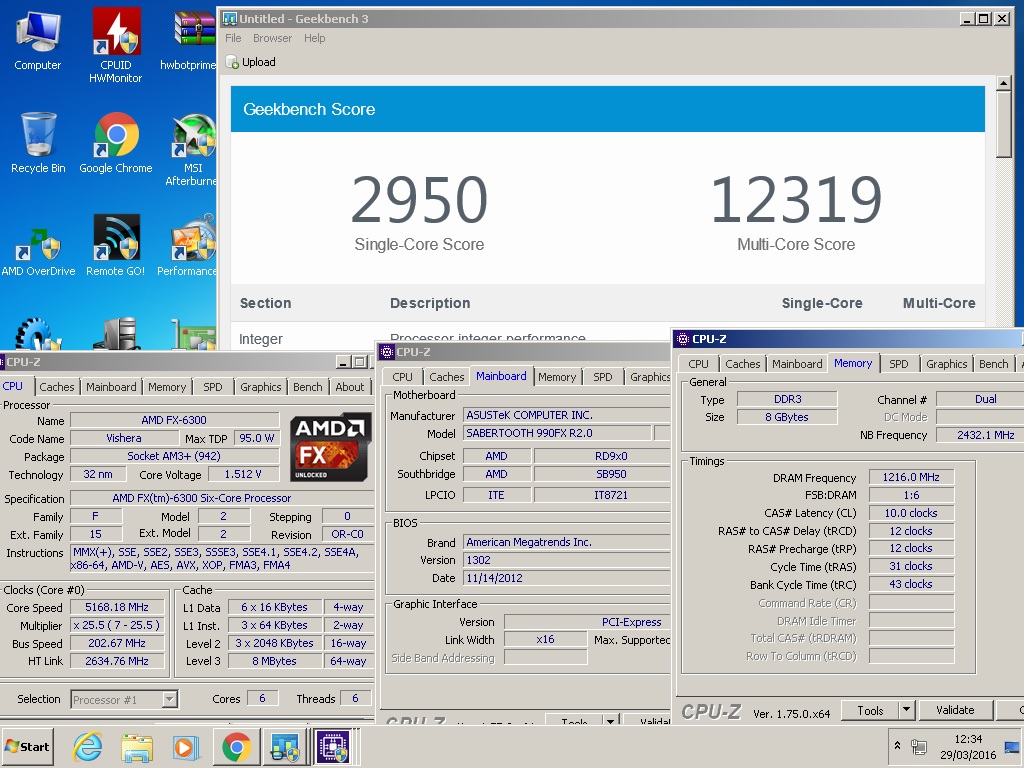Image resolution: width=1024 pixels, height=768 pixels.
Task: Click the Upload icon in Geekbench toolbar
Action: pyautogui.click(x=232, y=62)
